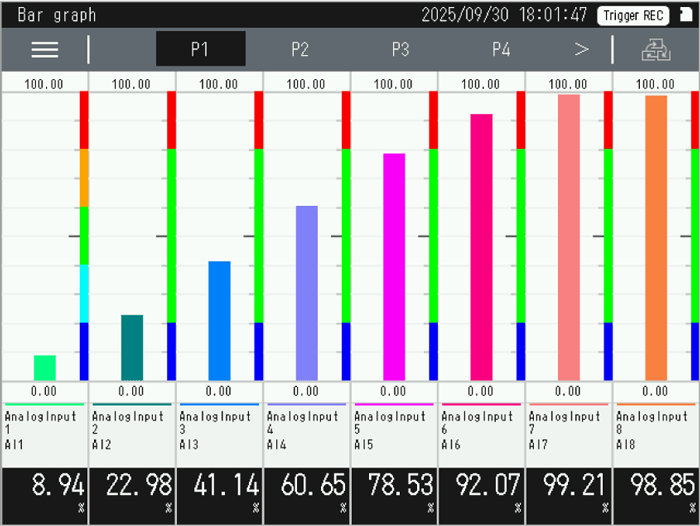Screen dimensions: 700x526
Task: Click the Bar graph title text
Action: pos(57,15)
